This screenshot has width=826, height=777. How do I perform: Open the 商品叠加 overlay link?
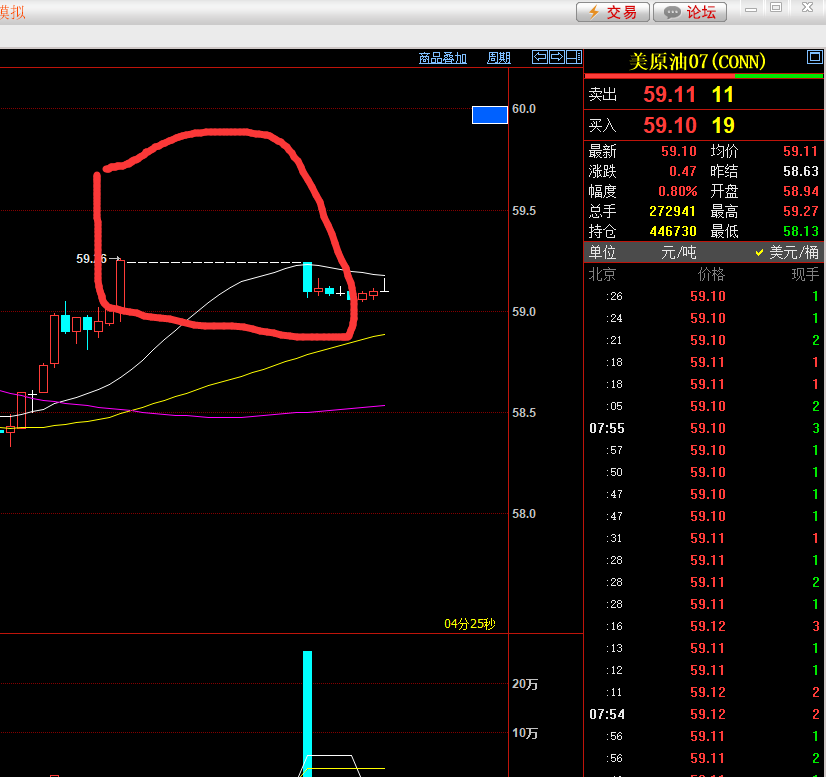tap(442, 58)
